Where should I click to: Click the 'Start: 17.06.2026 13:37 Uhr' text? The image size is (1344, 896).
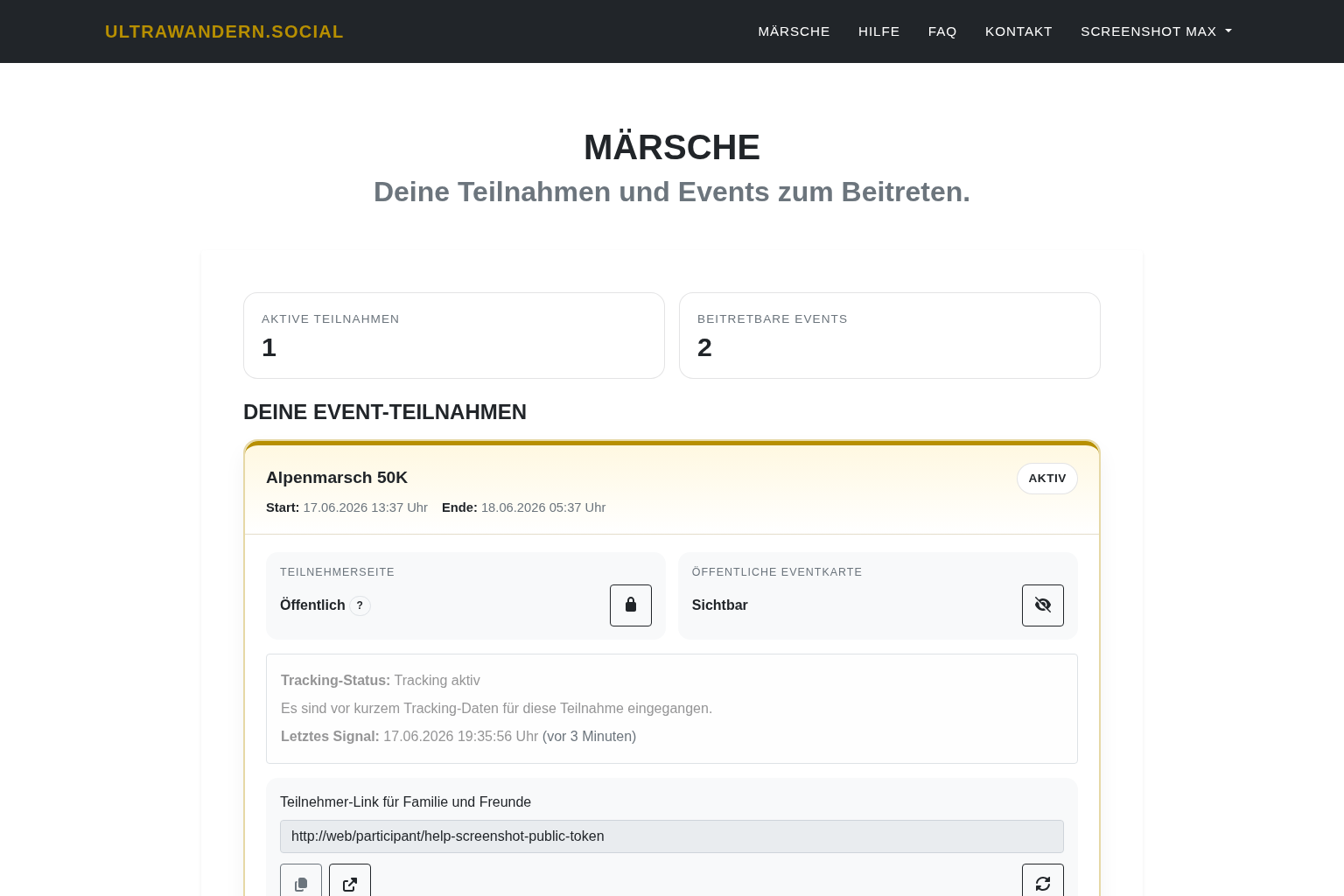coord(346,507)
